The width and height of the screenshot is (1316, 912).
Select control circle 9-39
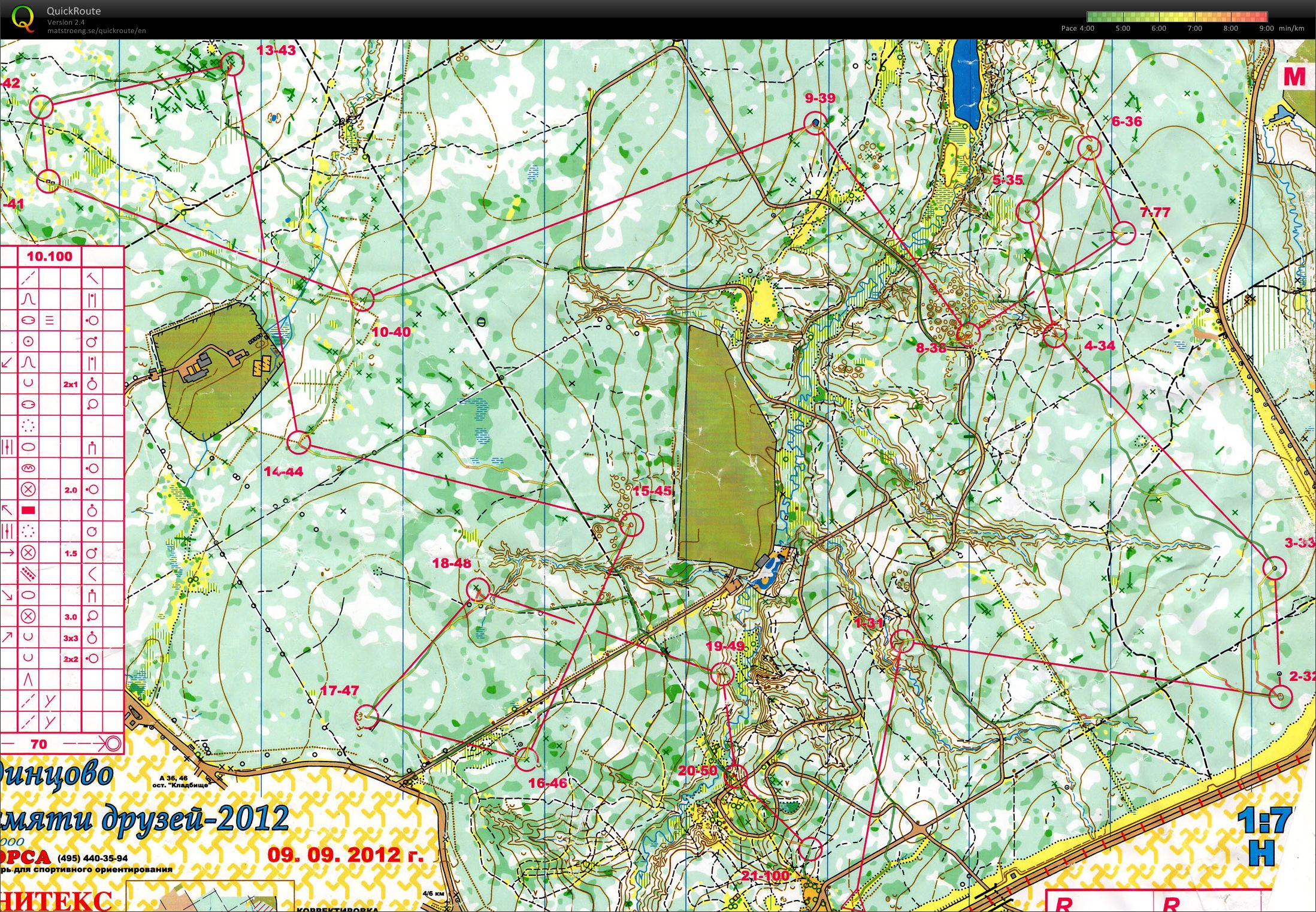tap(815, 123)
